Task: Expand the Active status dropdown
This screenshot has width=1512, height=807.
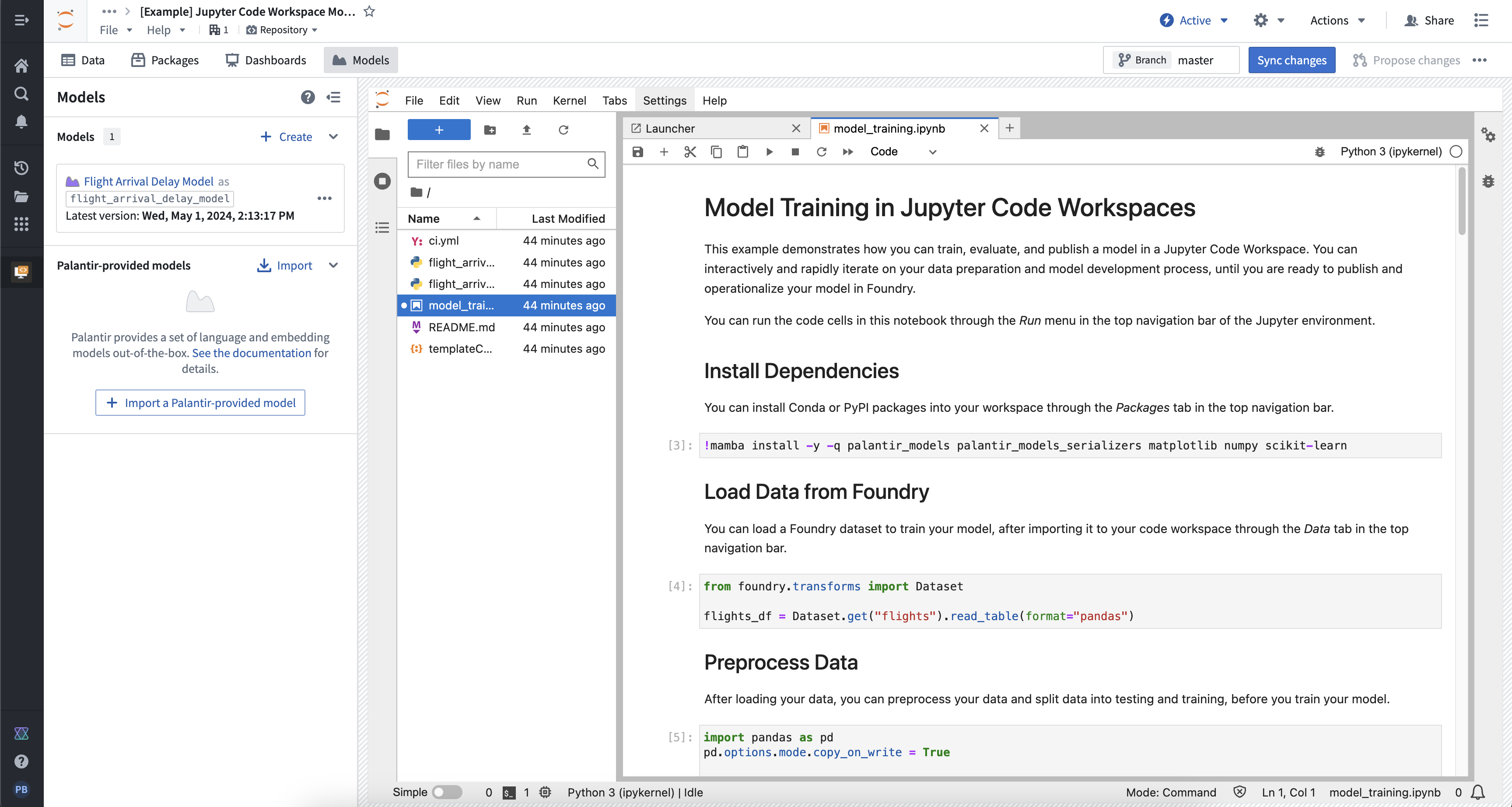Action: click(1194, 21)
